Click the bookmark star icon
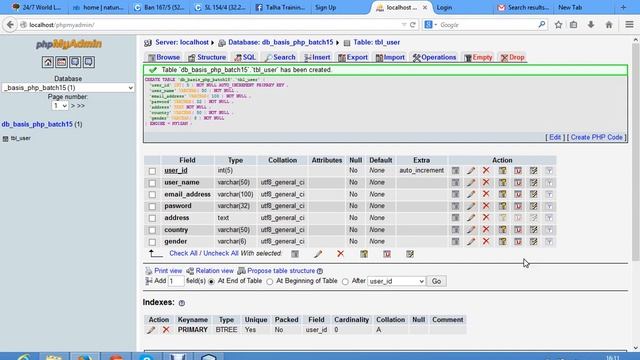 [x=558, y=25]
